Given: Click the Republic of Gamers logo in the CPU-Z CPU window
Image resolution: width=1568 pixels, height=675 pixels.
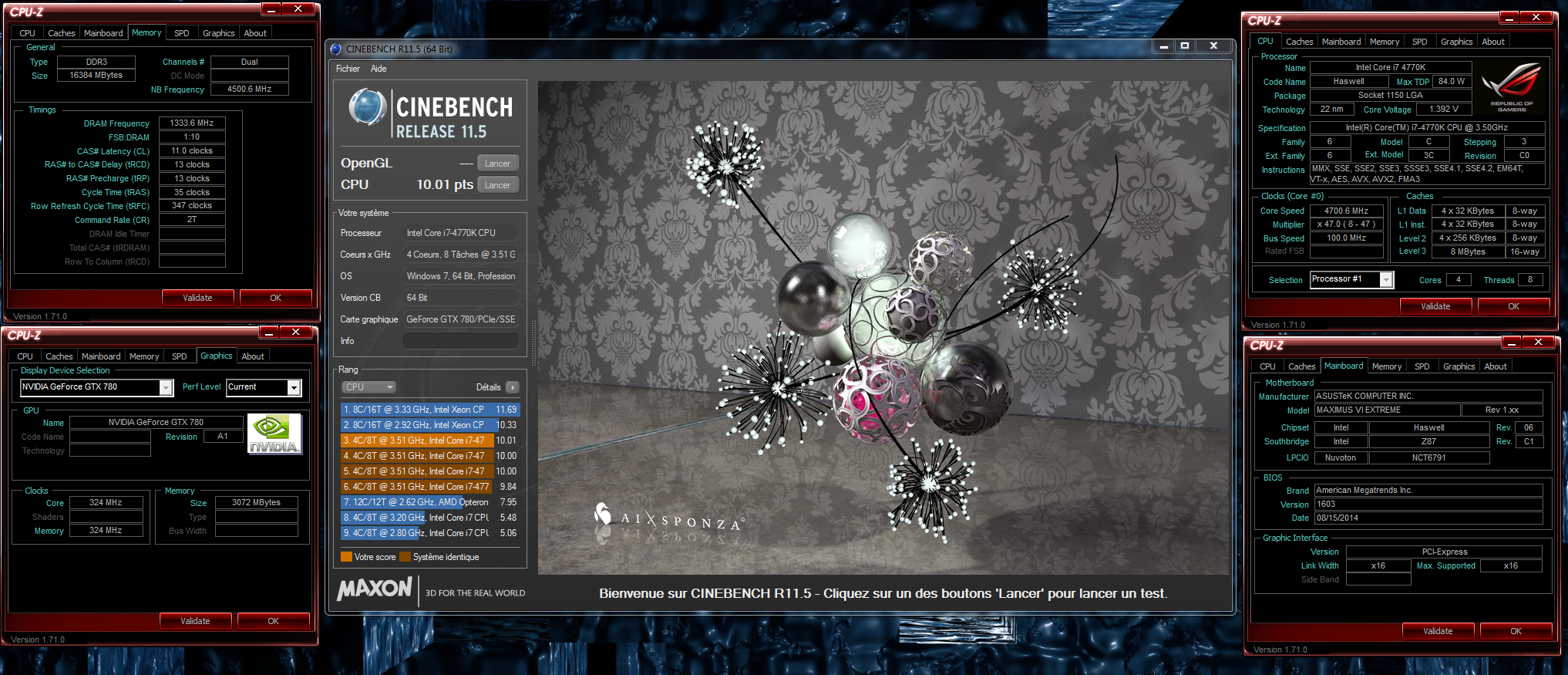Looking at the screenshot, I should [x=1511, y=87].
